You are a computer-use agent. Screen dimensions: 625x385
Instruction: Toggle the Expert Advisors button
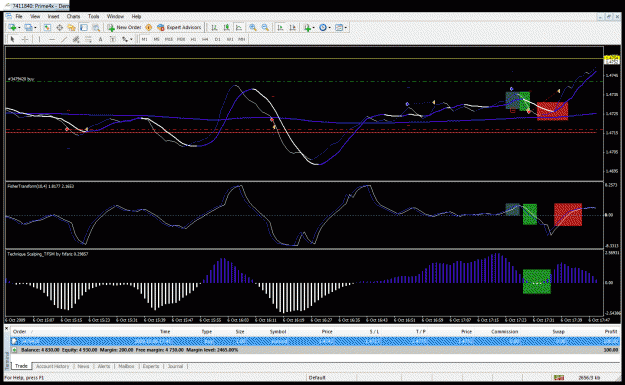pyautogui.click(x=179, y=28)
